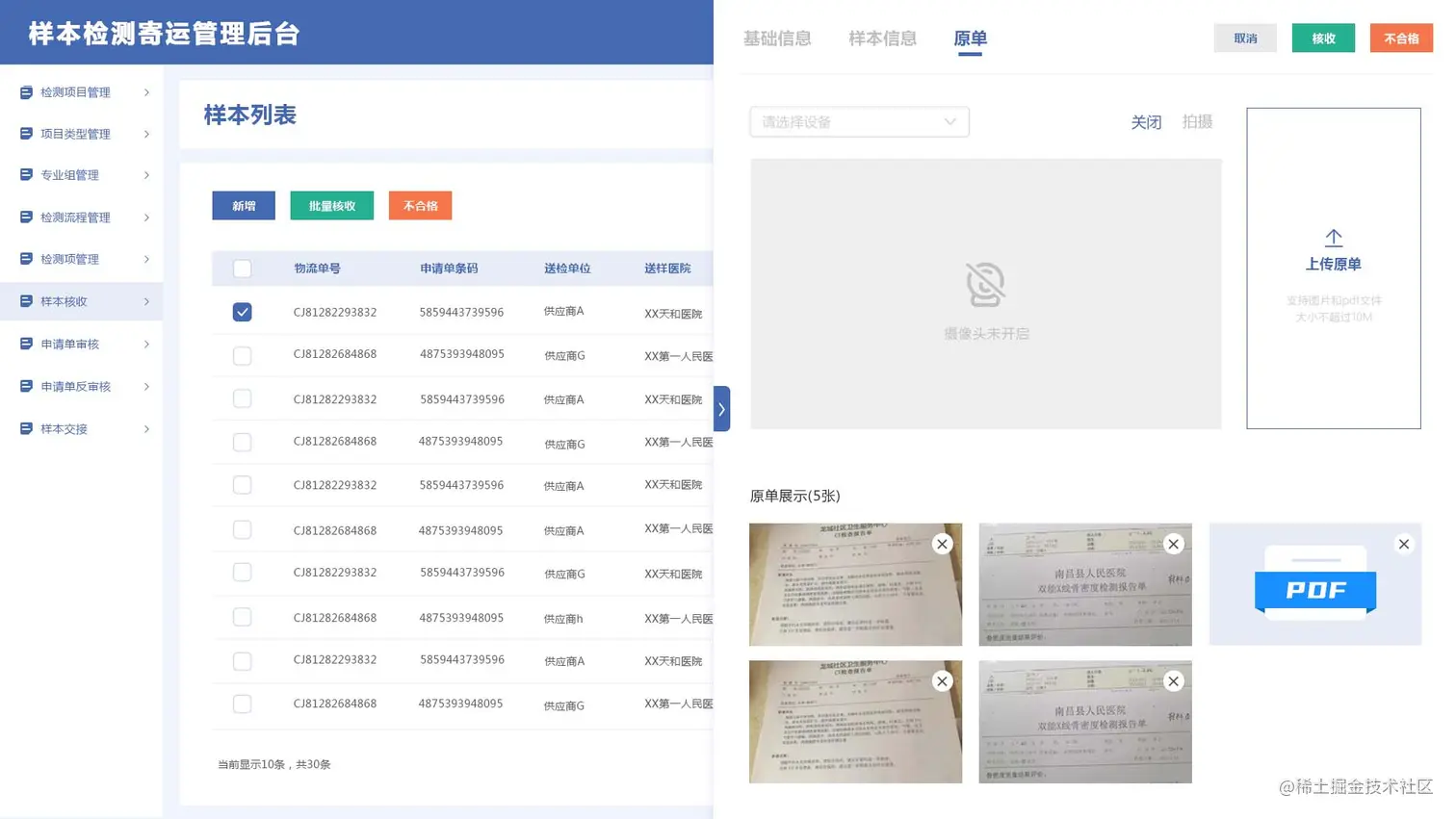Select the 原单 tab
Screen dimensions: 1456x819
[970, 38]
